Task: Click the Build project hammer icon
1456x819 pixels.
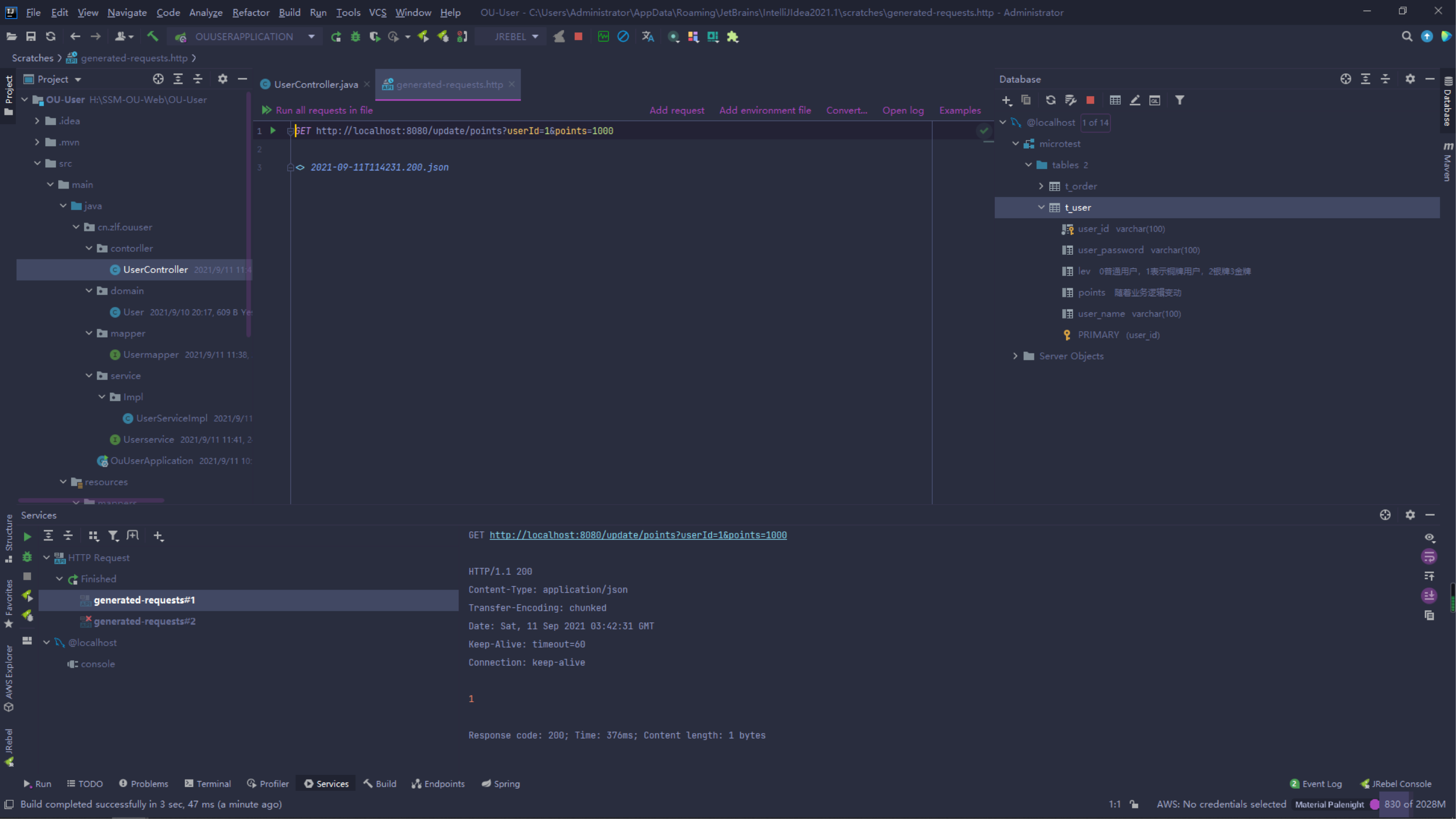Action: pos(152,36)
